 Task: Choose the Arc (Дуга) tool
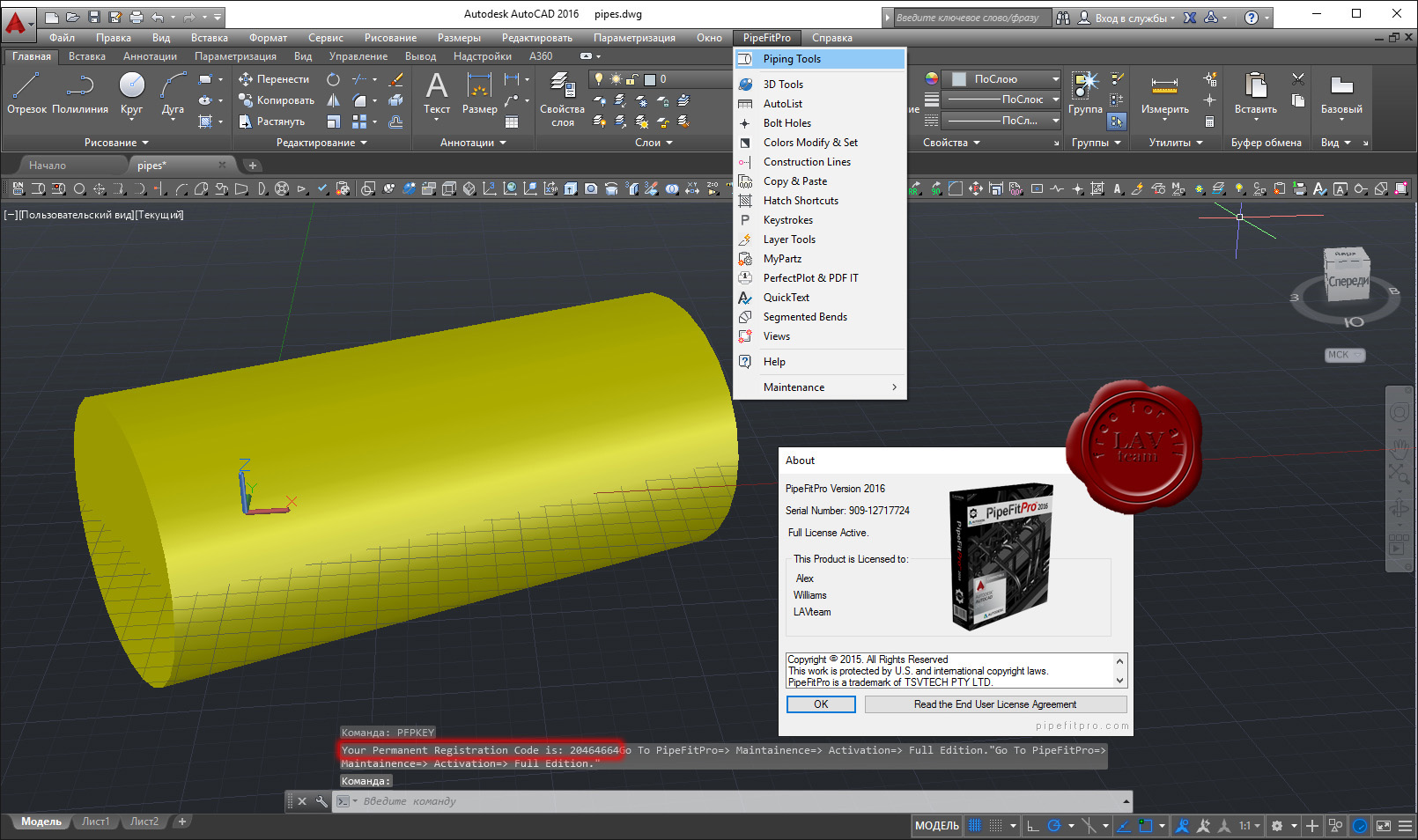(x=173, y=93)
